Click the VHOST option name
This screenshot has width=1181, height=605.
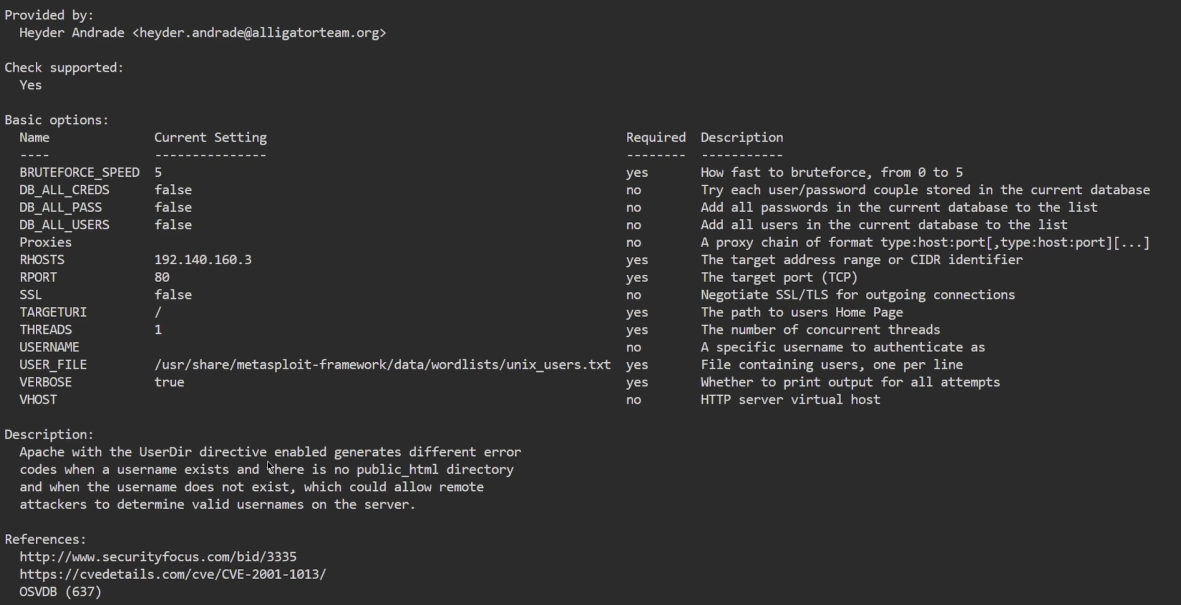pos(38,400)
